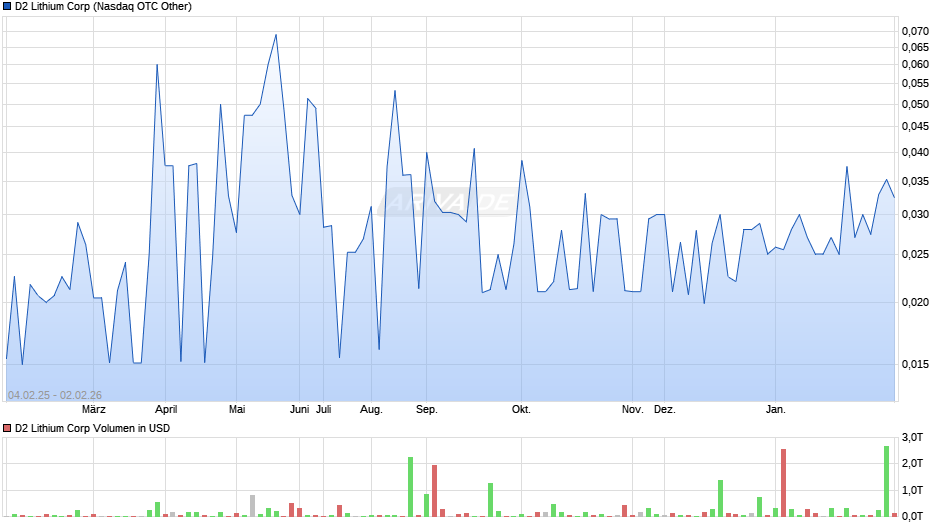Click the 2,0T volume axis value
This screenshot has width=940, height=526.
pyautogui.click(x=912, y=464)
